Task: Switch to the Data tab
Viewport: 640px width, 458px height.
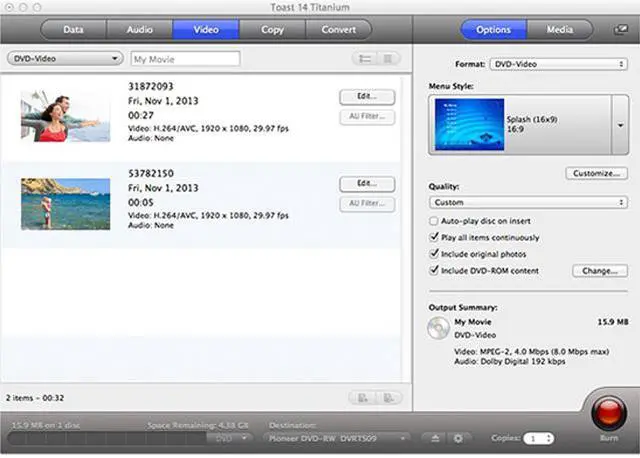Action: point(73,30)
